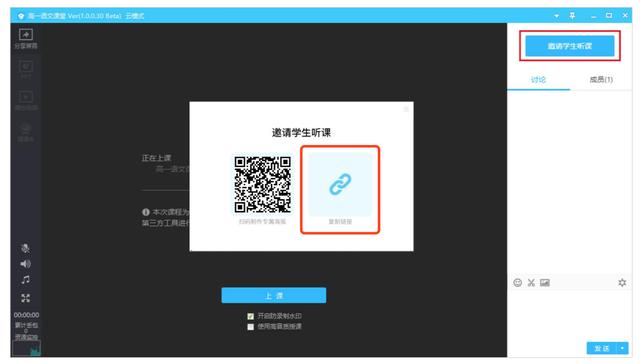Click the dimmed camera sidebar icon
Viewport: 640px width, 364px height.
(x=26, y=128)
